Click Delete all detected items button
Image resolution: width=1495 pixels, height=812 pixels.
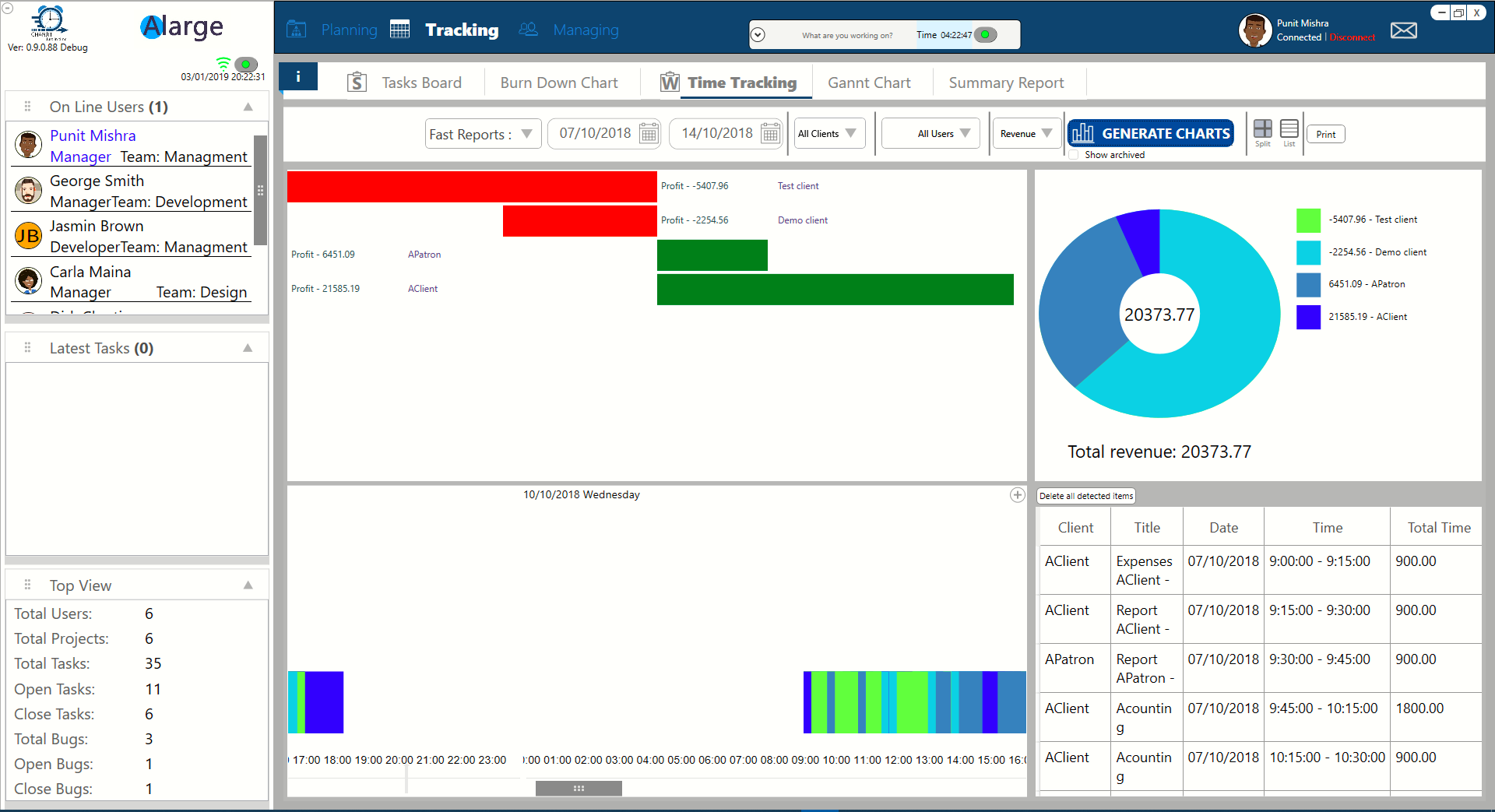coord(1085,496)
